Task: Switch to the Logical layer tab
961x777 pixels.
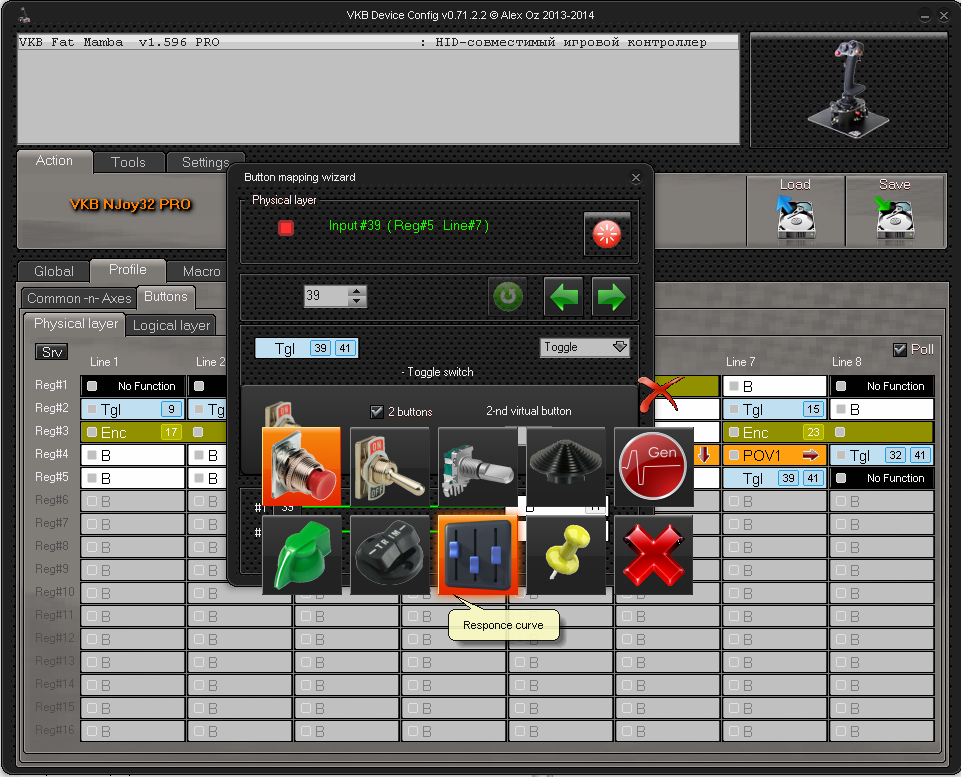Action: pos(171,325)
